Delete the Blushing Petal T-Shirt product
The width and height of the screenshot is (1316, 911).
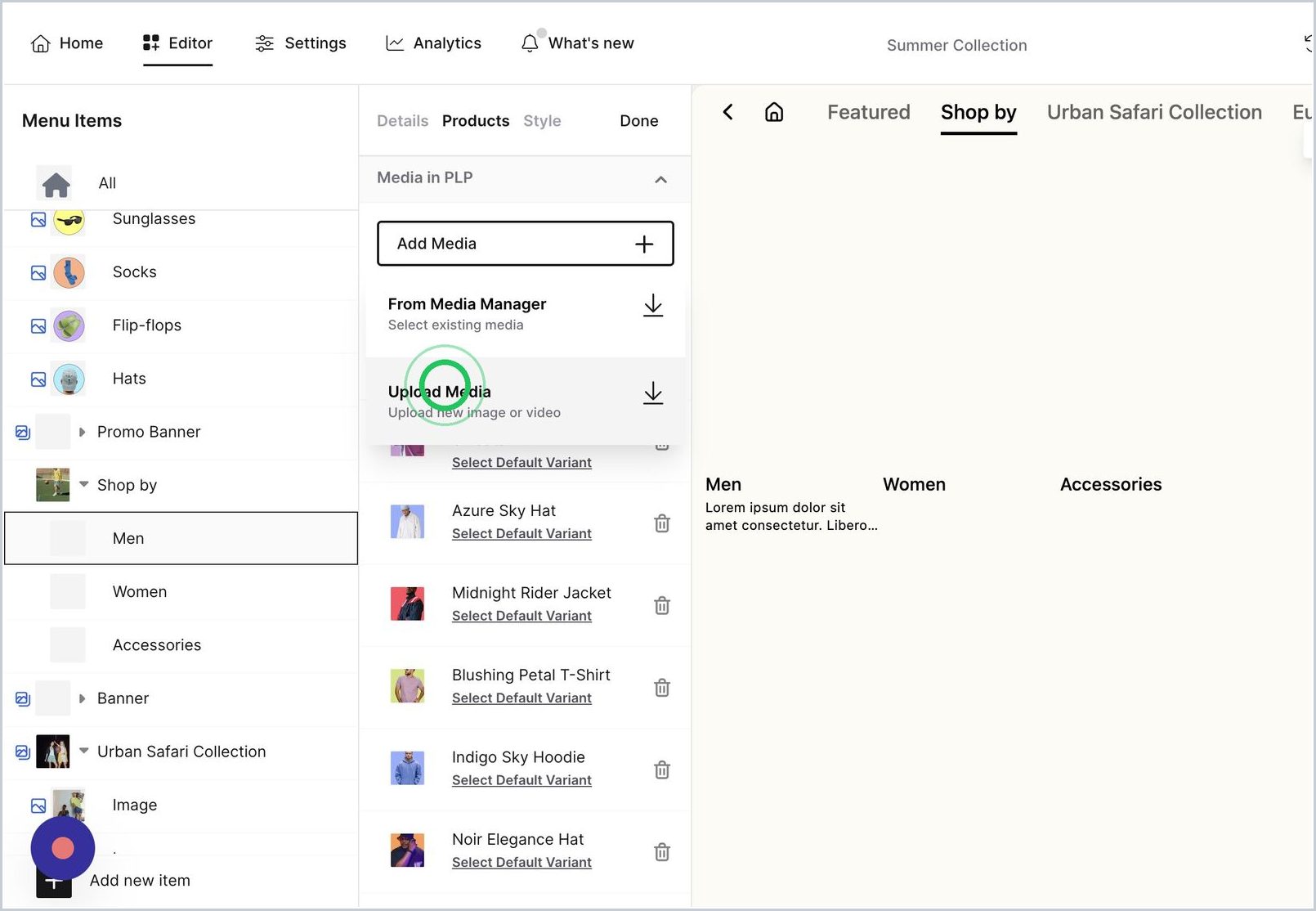pos(662,688)
